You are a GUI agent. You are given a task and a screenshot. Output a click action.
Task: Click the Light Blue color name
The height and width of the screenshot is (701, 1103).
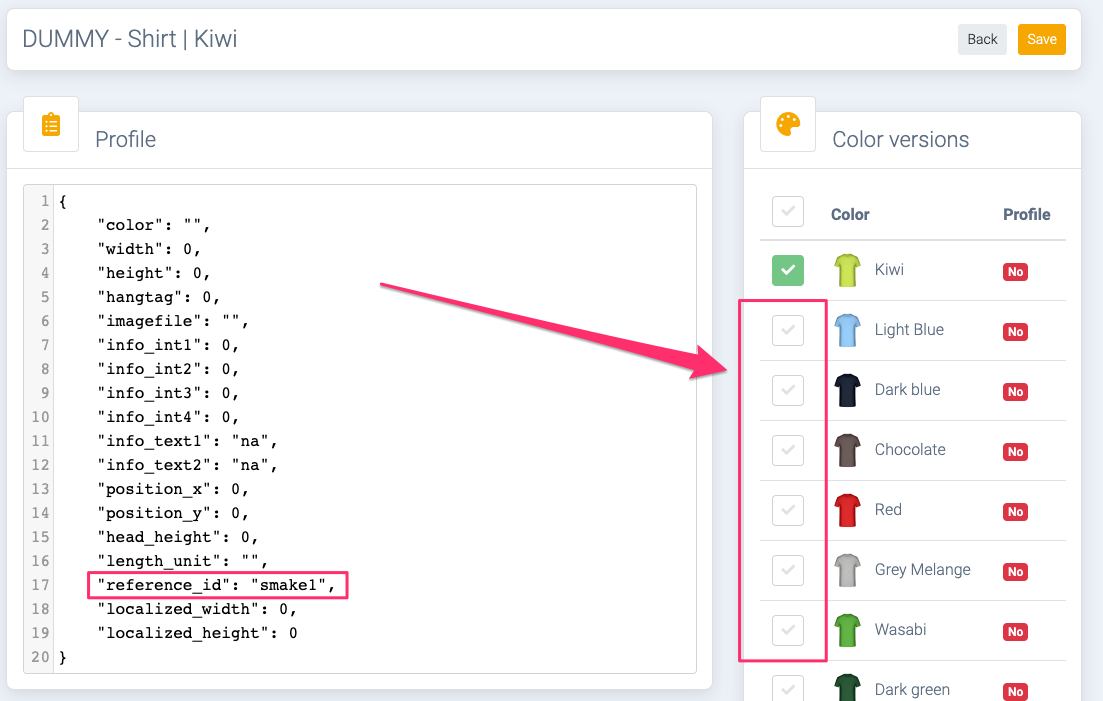tap(909, 330)
